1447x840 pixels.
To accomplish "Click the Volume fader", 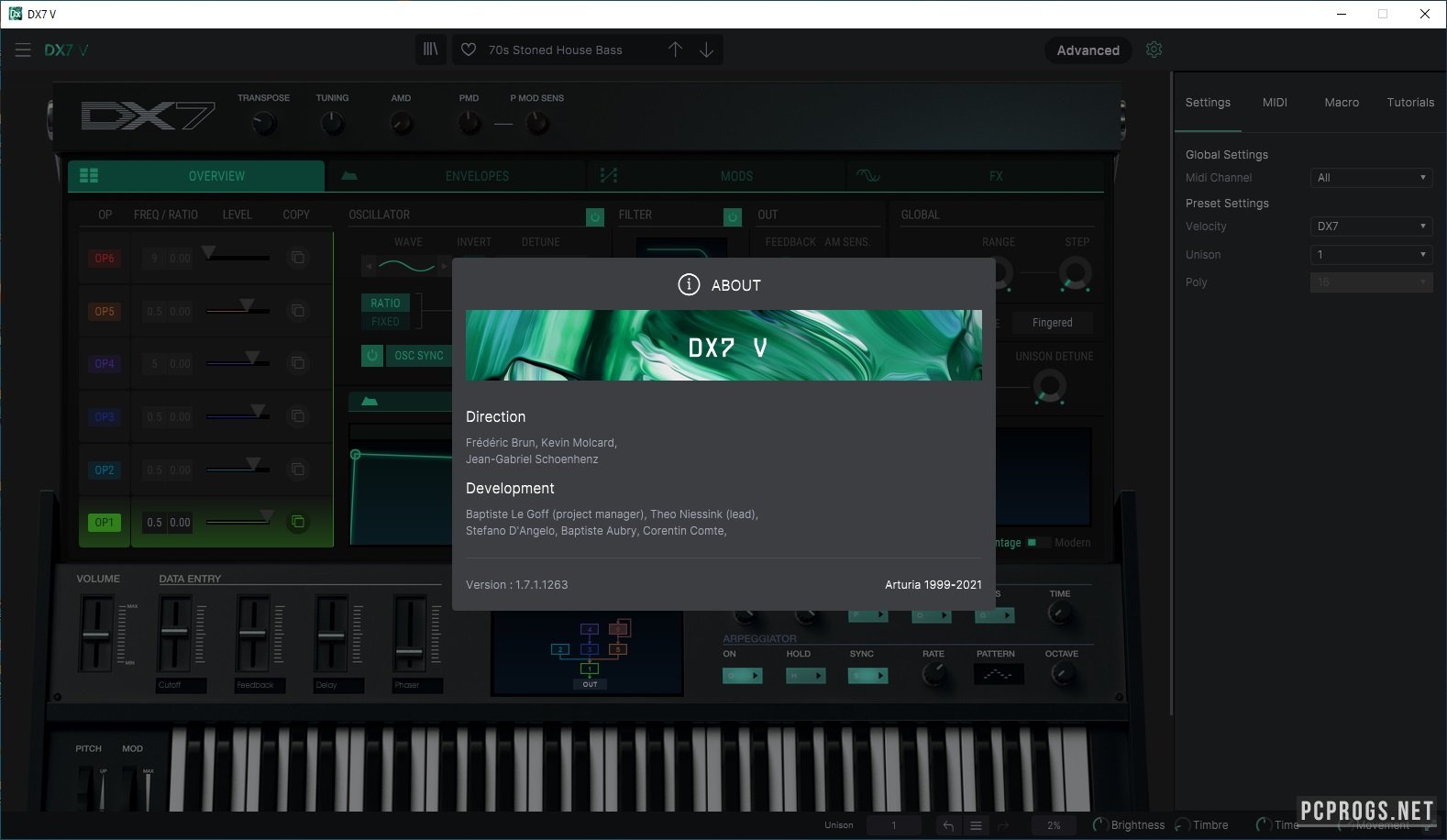I will [95, 634].
